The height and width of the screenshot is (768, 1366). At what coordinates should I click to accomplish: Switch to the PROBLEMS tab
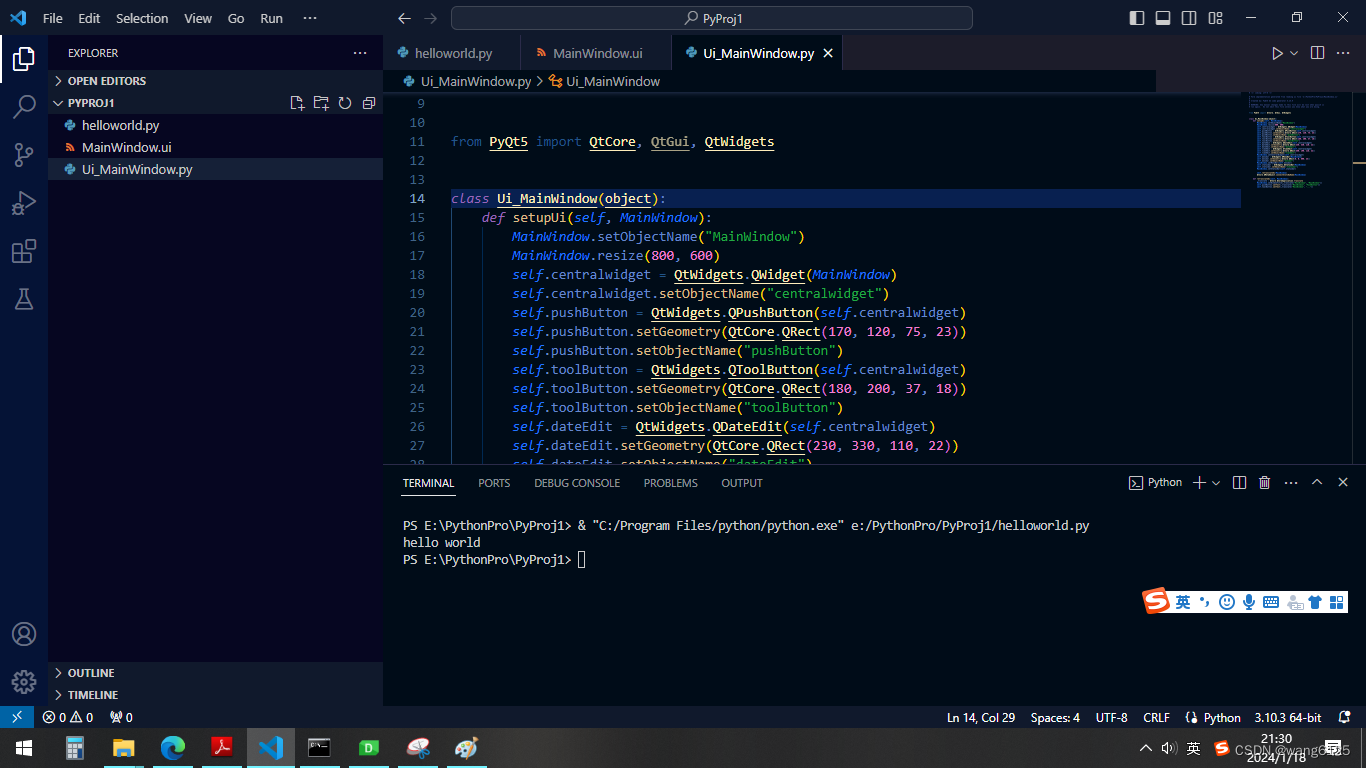pos(670,483)
